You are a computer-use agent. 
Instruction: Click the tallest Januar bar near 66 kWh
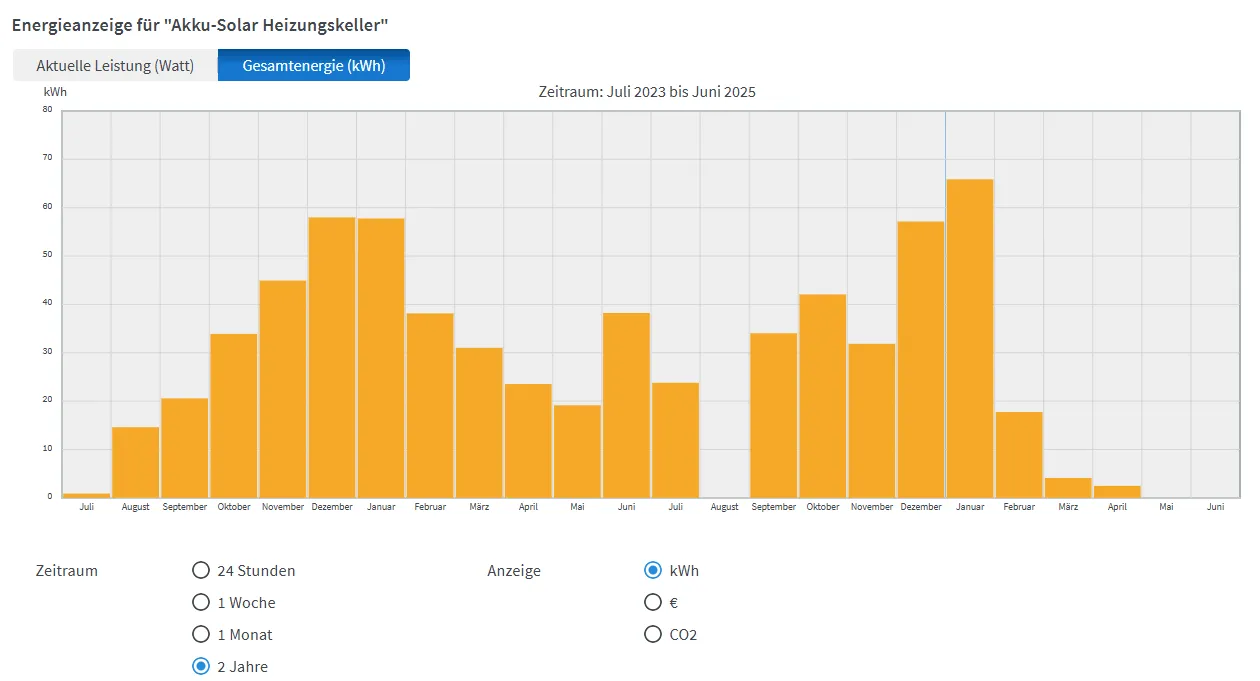pos(969,338)
